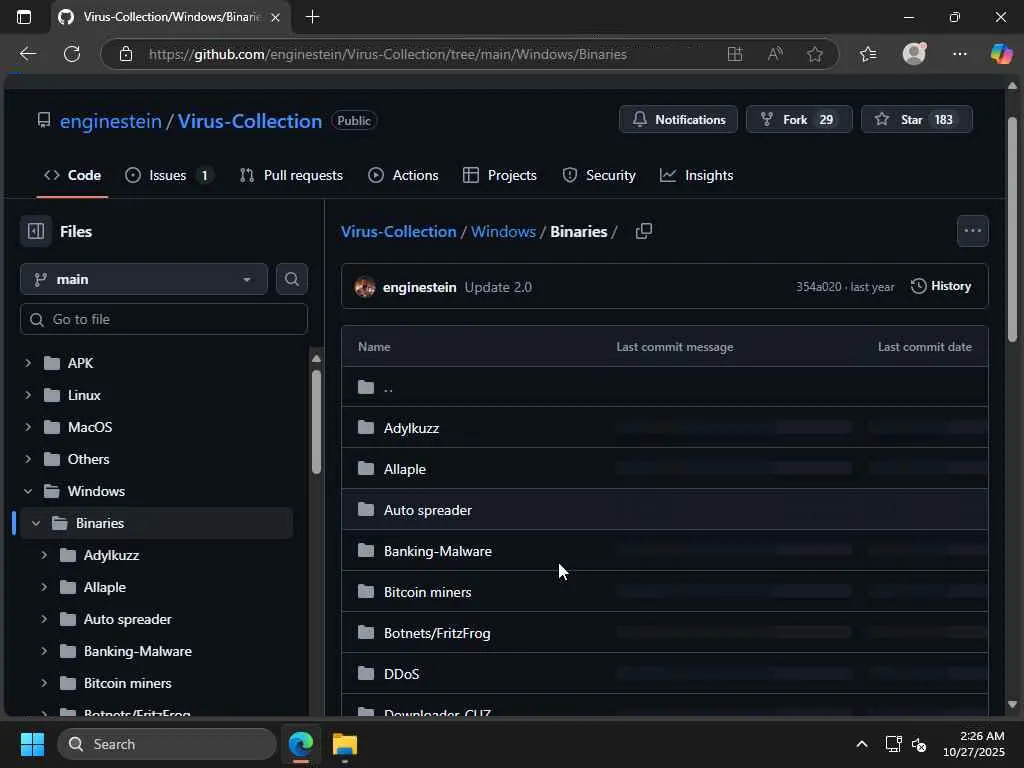Open Botnets/FritzFrog in the file list
Screen dimensions: 1024x768
coord(437,633)
